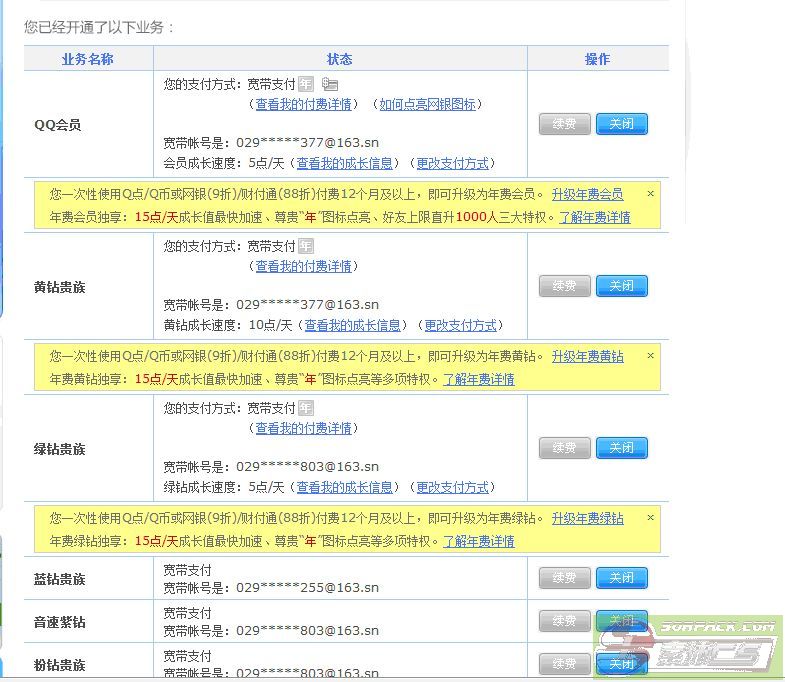Open the 如何点亮网银图标 link

coord(427,104)
